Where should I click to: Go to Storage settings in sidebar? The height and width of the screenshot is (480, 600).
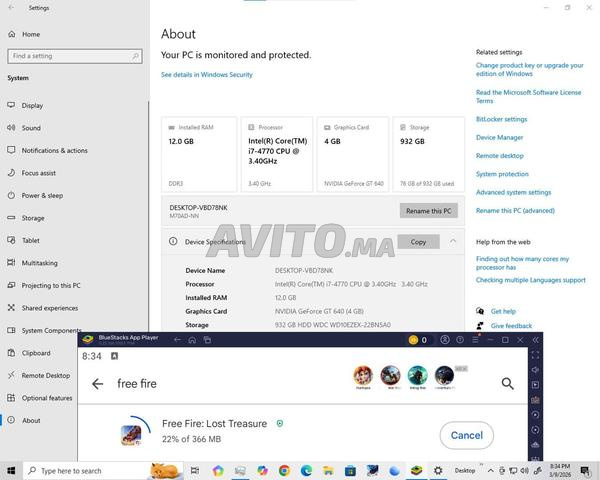click(33, 218)
